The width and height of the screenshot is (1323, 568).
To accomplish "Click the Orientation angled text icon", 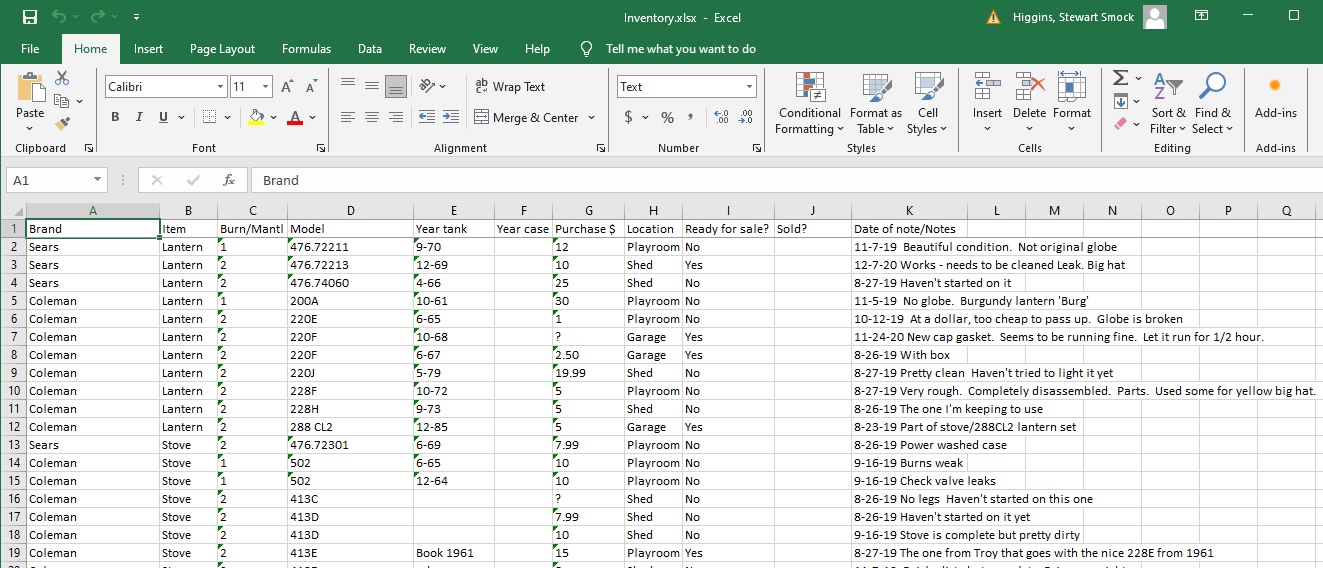I will [x=428, y=87].
